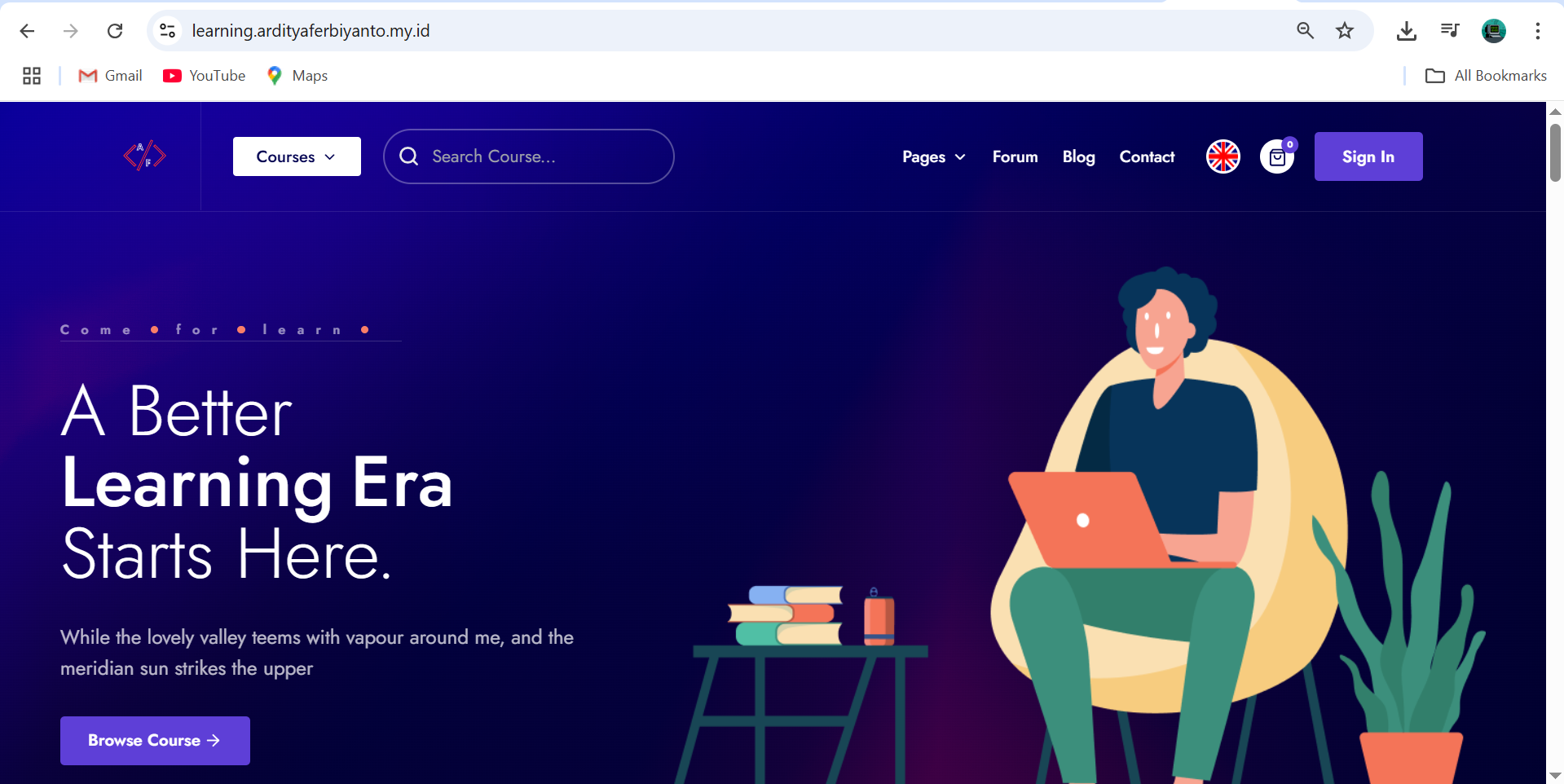The height and width of the screenshot is (784, 1564).
Task: Bookmark this page with the star icon
Action: (1345, 31)
